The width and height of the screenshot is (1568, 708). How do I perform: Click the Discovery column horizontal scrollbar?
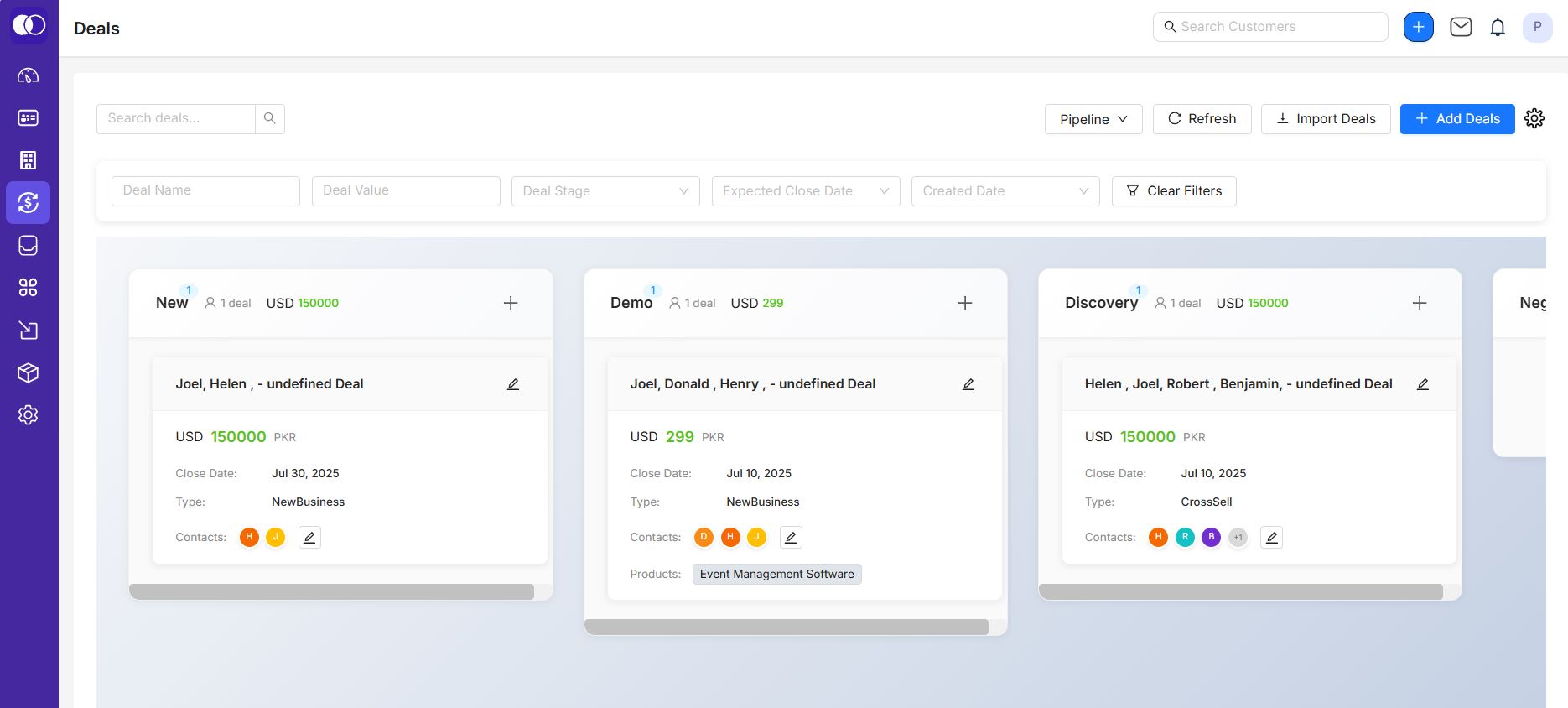coord(1241,591)
